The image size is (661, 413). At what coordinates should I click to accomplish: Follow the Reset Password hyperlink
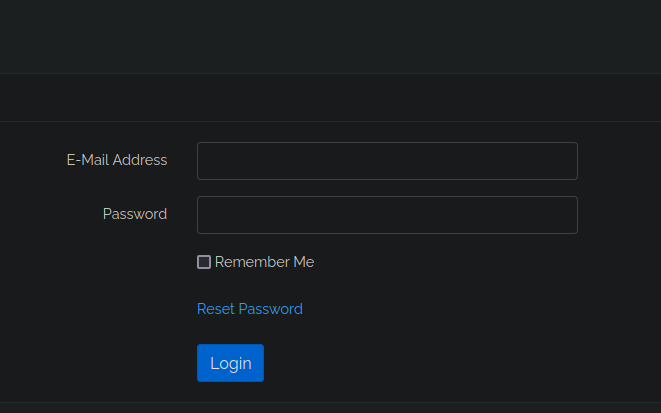(250, 309)
